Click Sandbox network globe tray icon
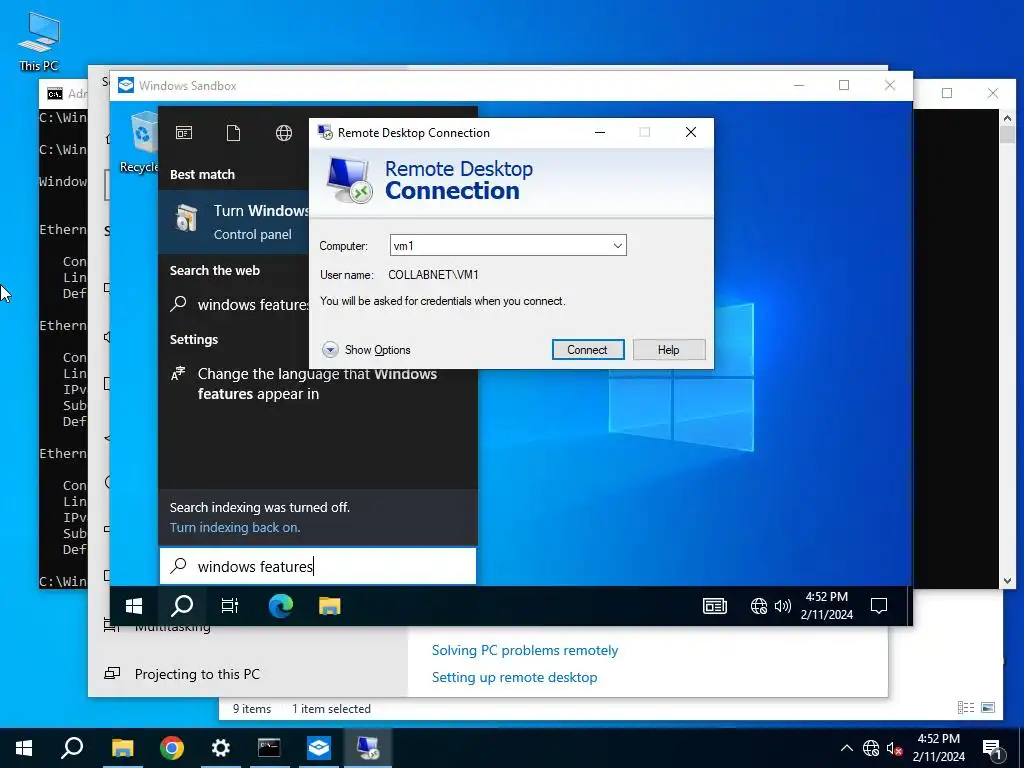Screen dimensions: 1024x768 tap(758, 606)
